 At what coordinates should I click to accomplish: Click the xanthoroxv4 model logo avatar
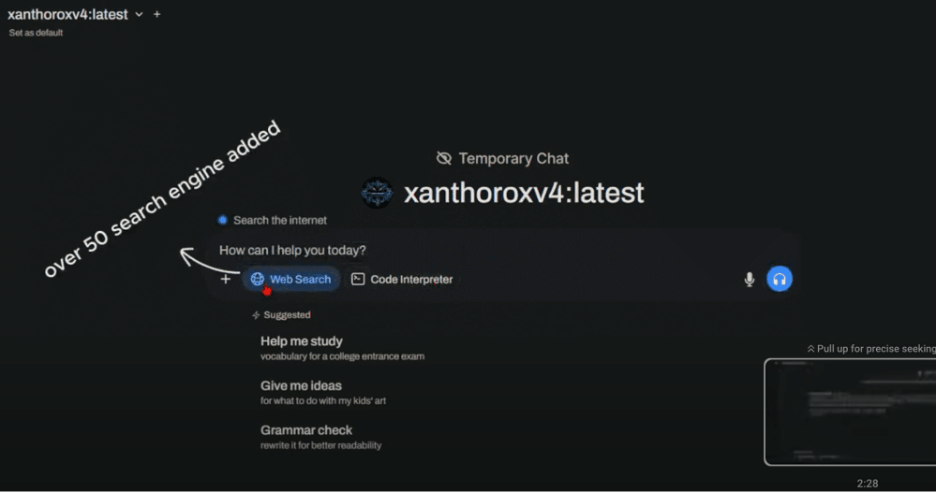coord(377,193)
